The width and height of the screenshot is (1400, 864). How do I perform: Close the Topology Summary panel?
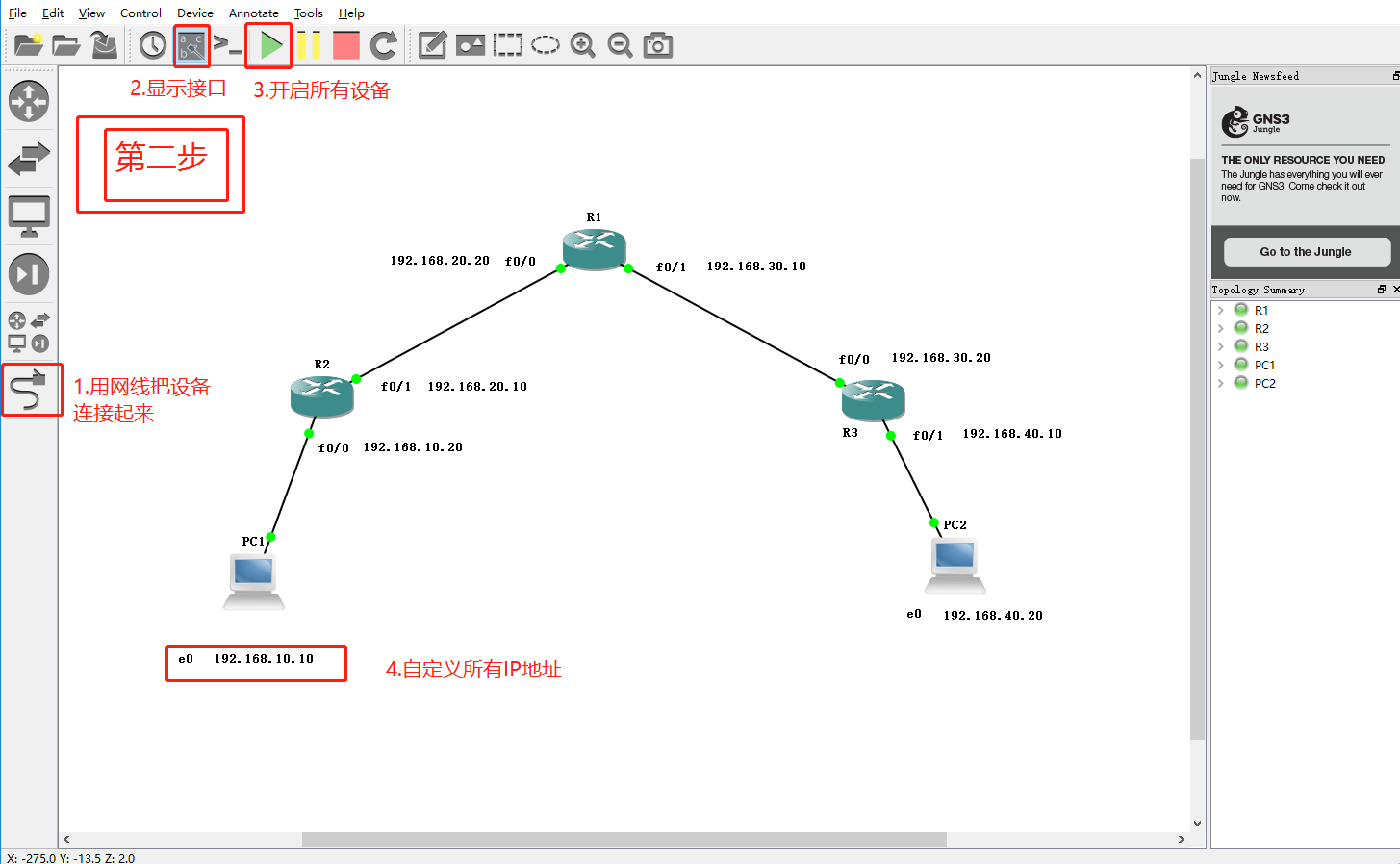1395,290
